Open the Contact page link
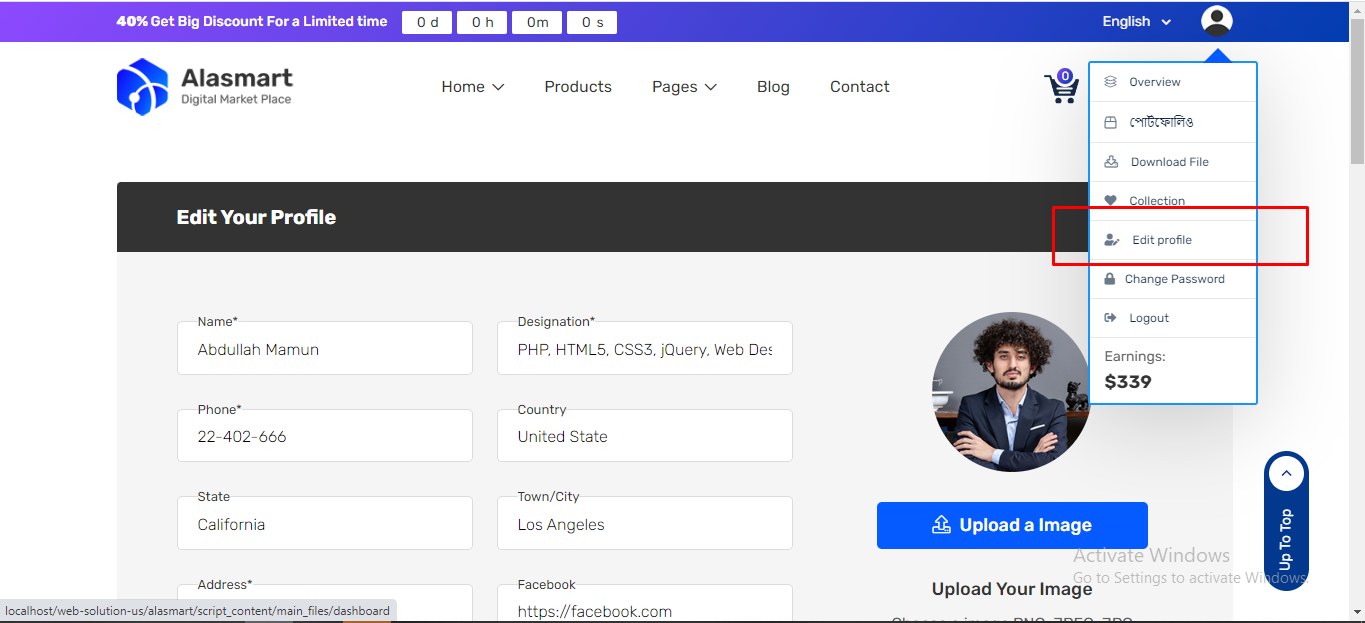 [859, 87]
